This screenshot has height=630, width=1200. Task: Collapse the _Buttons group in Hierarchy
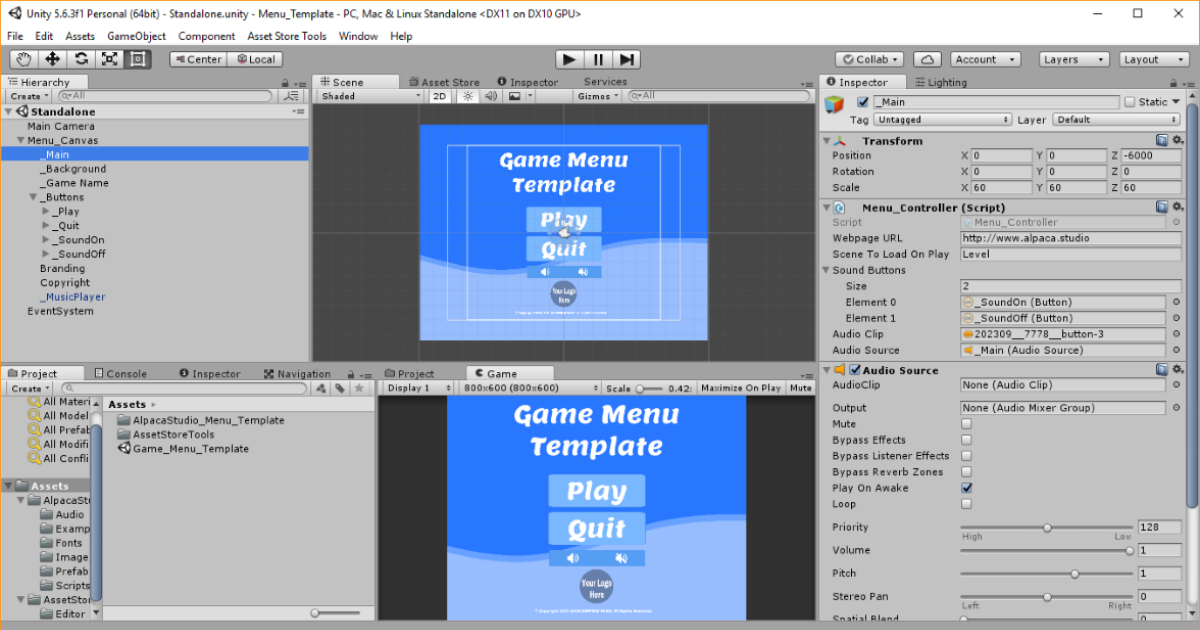[35, 197]
